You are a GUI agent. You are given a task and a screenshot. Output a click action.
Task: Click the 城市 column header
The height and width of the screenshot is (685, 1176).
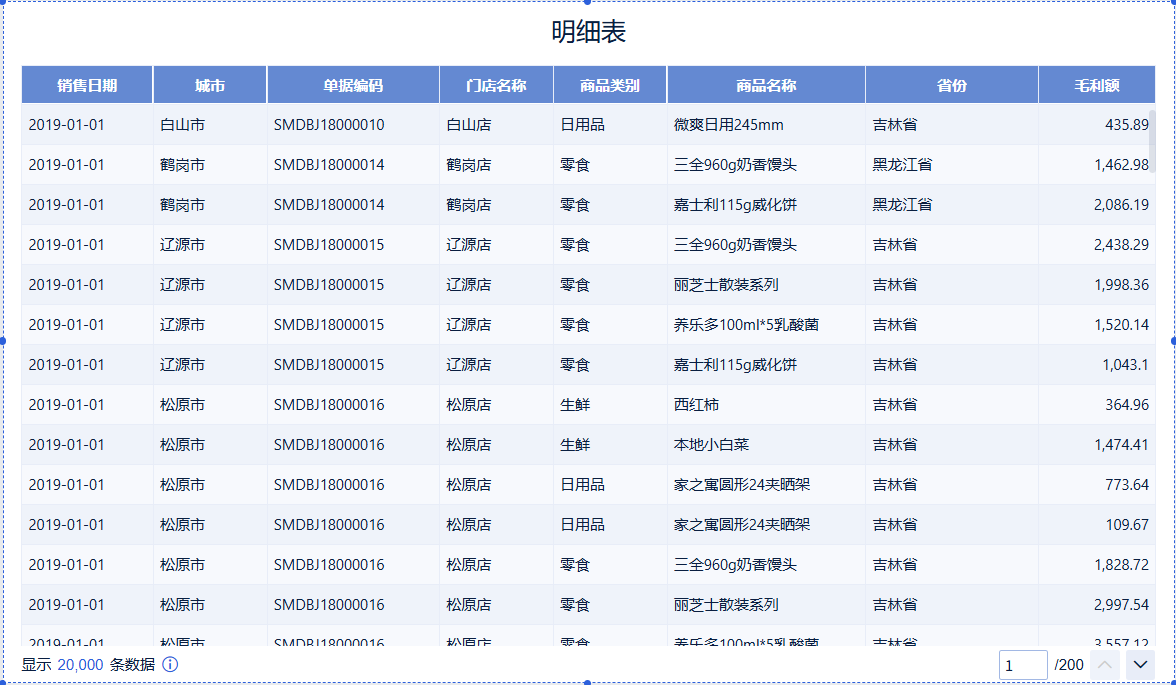[209, 84]
